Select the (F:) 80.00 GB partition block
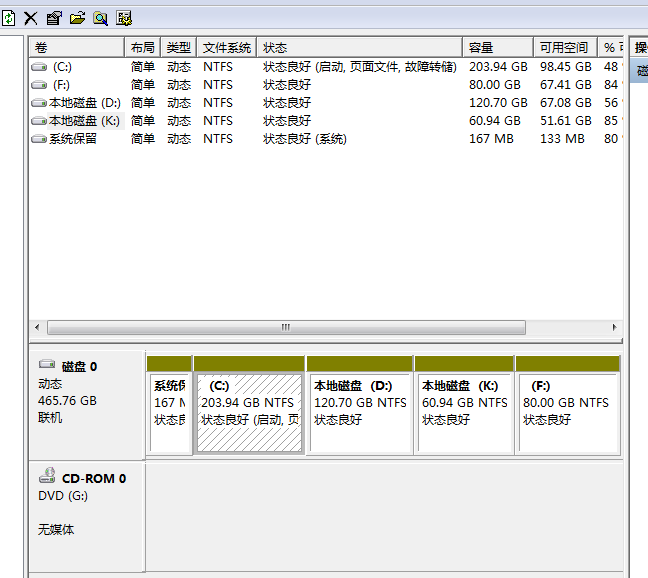The height and width of the screenshot is (578, 648). click(567, 412)
